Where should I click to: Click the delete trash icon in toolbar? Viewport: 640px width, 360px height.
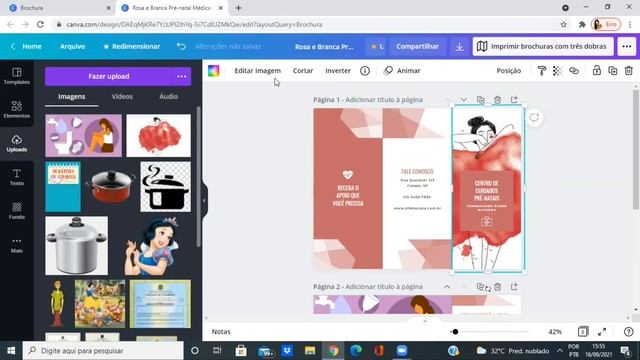point(629,71)
